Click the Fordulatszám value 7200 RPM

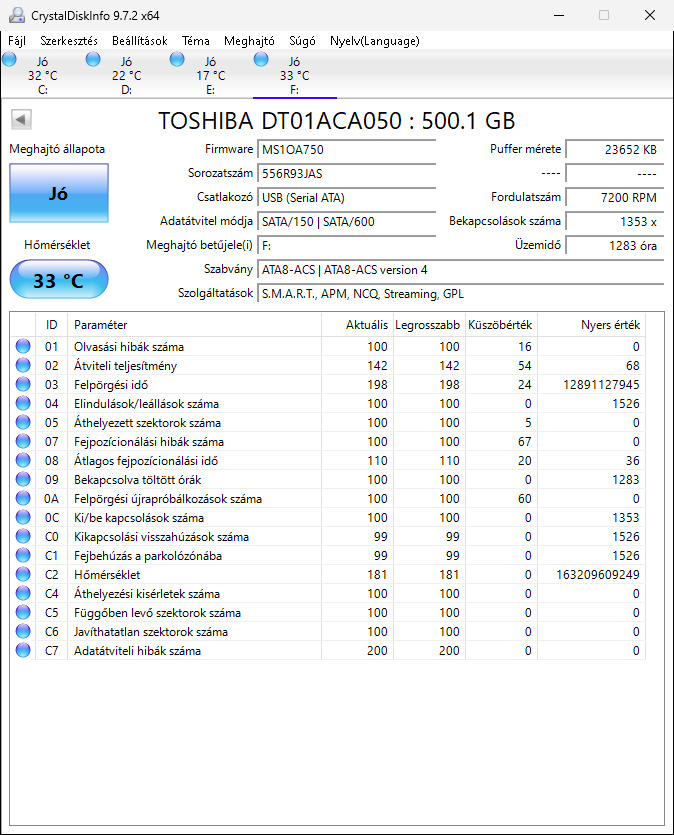point(614,198)
